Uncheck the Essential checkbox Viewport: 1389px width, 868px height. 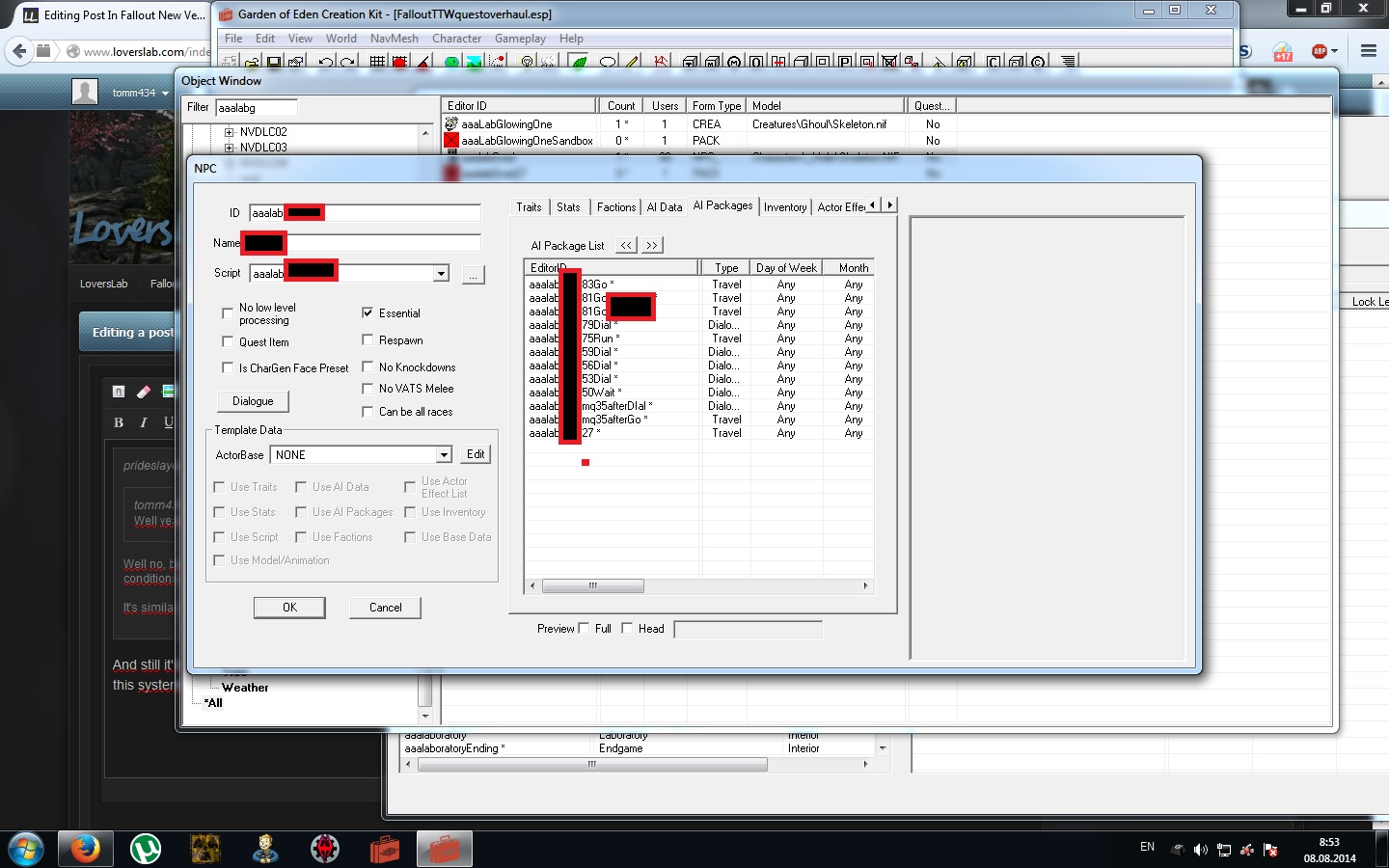[368, 312]
